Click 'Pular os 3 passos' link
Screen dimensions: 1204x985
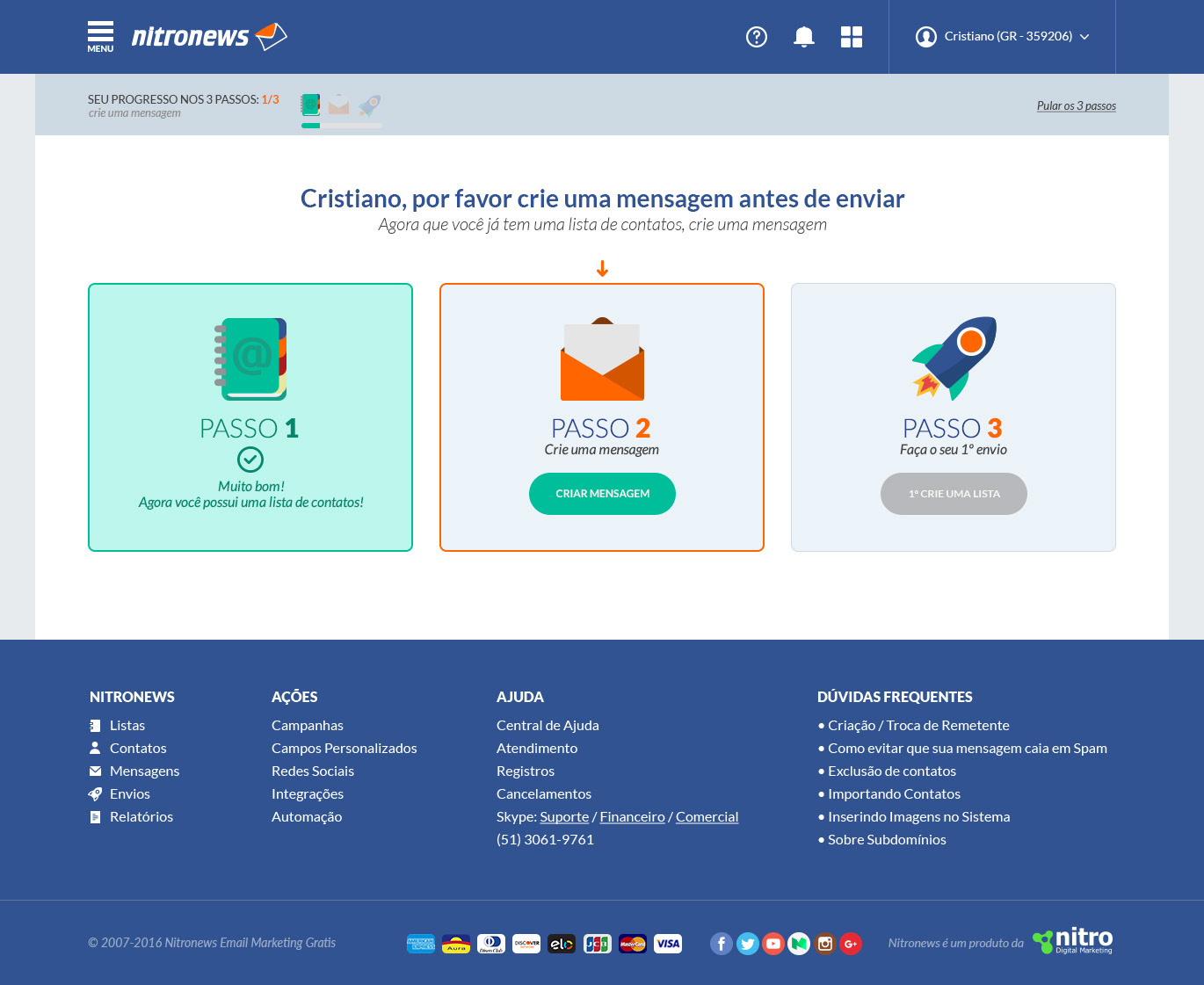pyautogui.click(x=1077, y=105)
